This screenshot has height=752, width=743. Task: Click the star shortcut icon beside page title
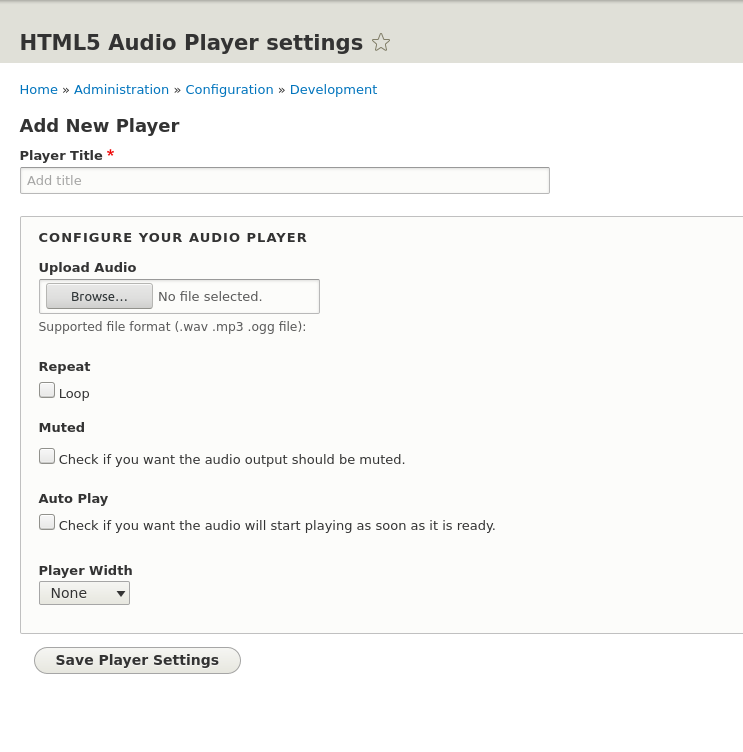click(x=381, y=42)
